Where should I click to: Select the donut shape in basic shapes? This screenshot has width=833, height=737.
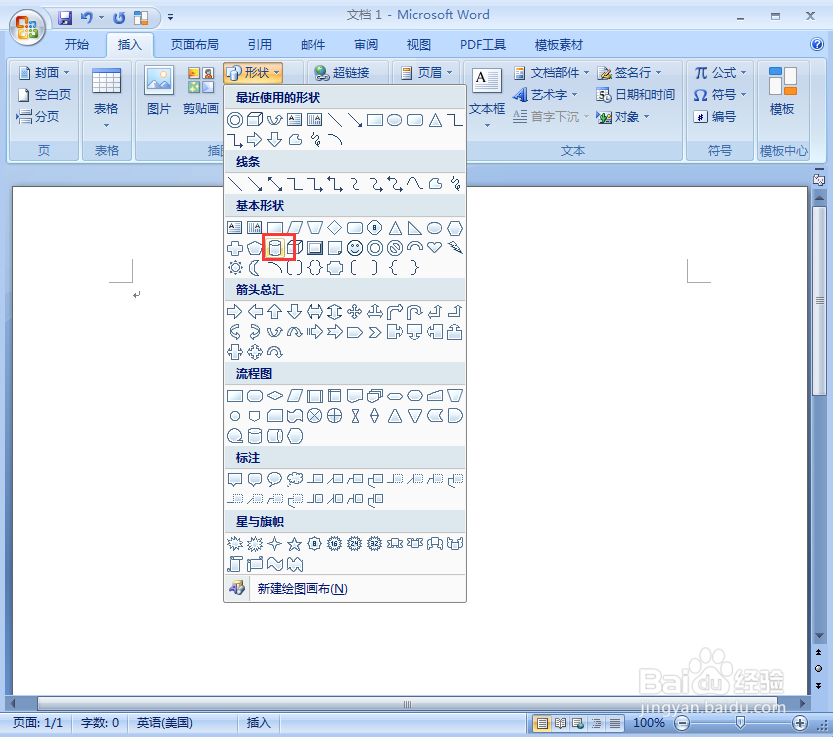pos(375,248)
